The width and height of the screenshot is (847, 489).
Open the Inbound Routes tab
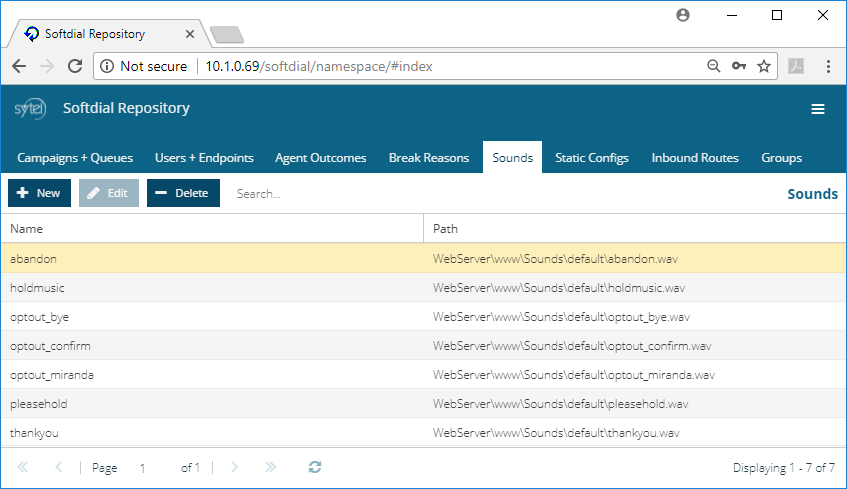point(695,158)
